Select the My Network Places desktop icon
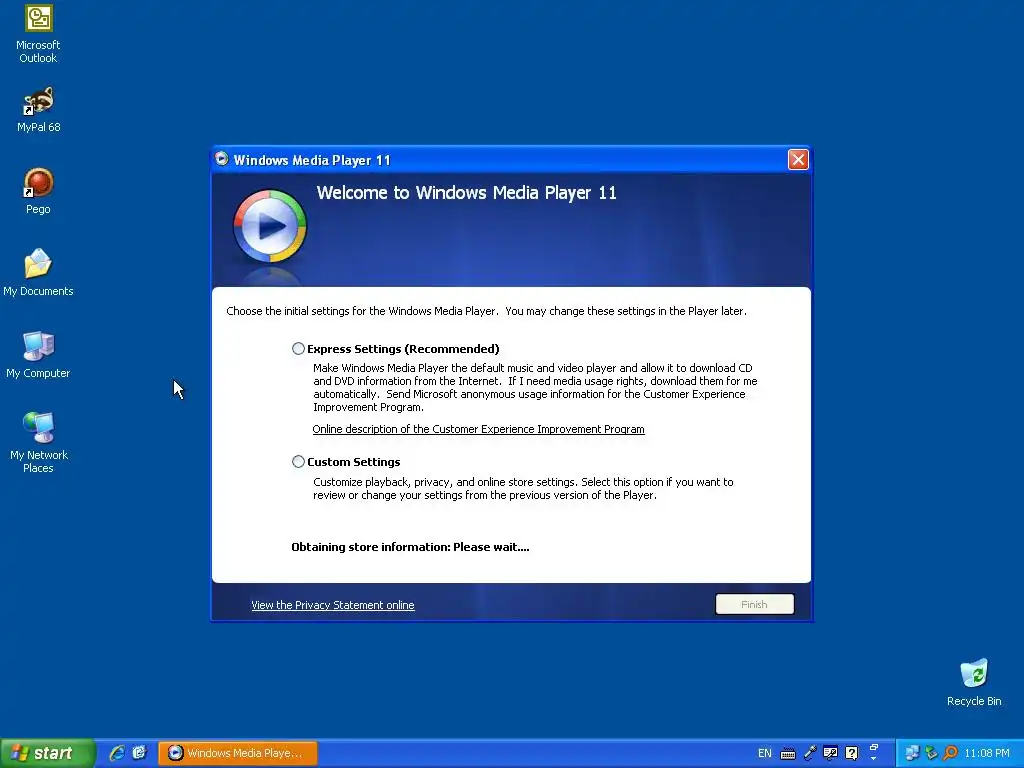1024x768 pixels. pyautogui.click(x=39, y=443)
